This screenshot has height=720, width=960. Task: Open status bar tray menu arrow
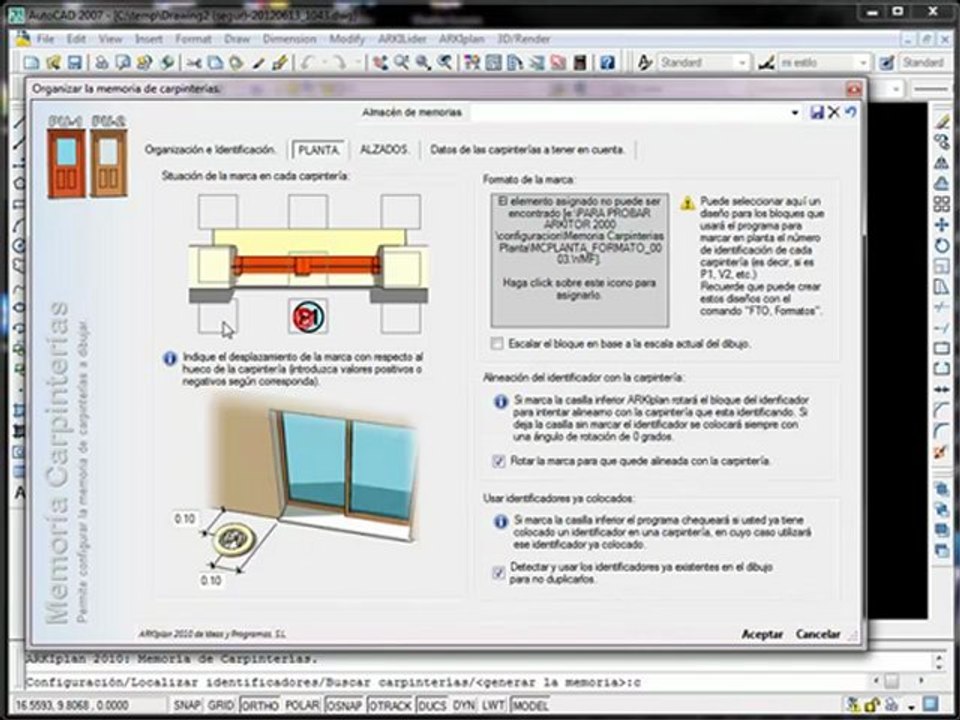912,707
